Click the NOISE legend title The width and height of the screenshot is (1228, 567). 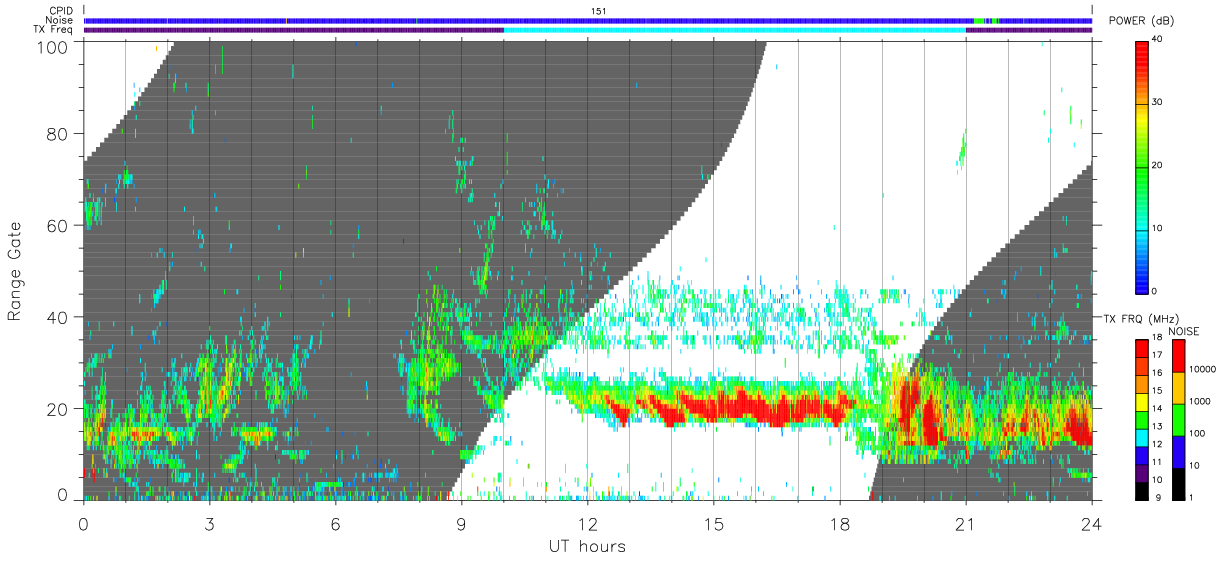coord(1185,331)
